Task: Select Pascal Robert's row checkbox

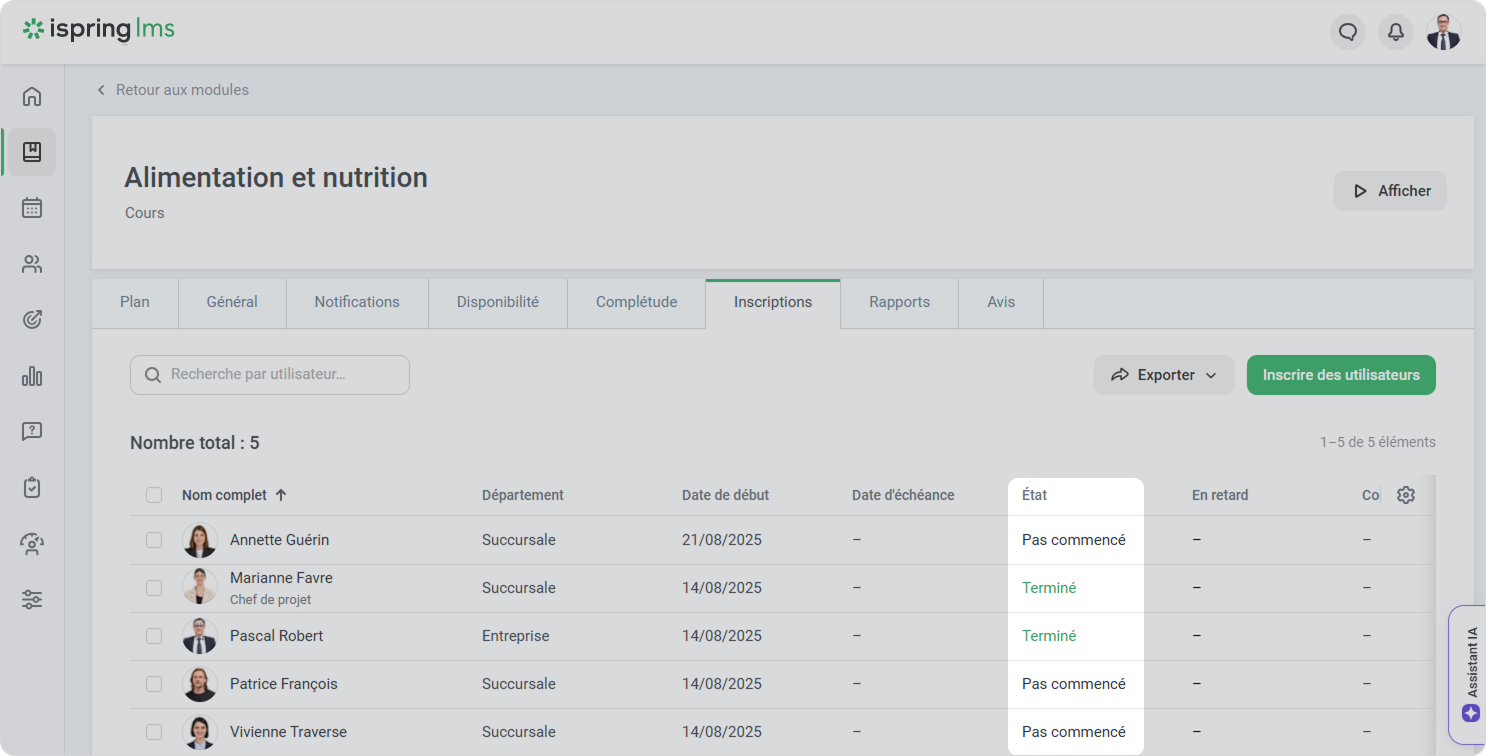Action: click(154, 636)
